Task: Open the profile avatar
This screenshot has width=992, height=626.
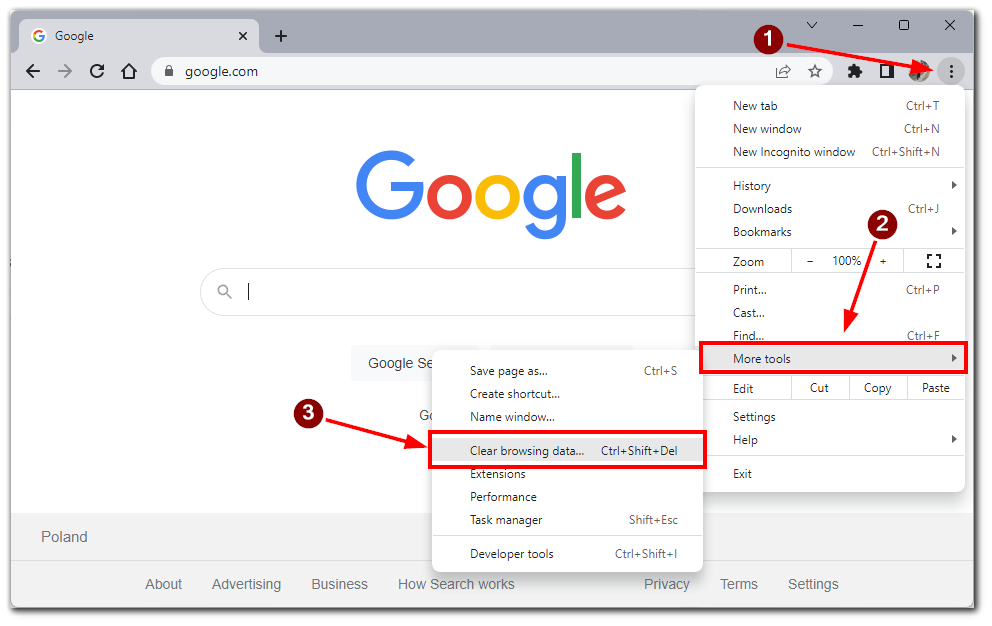Action: [919, 72]
